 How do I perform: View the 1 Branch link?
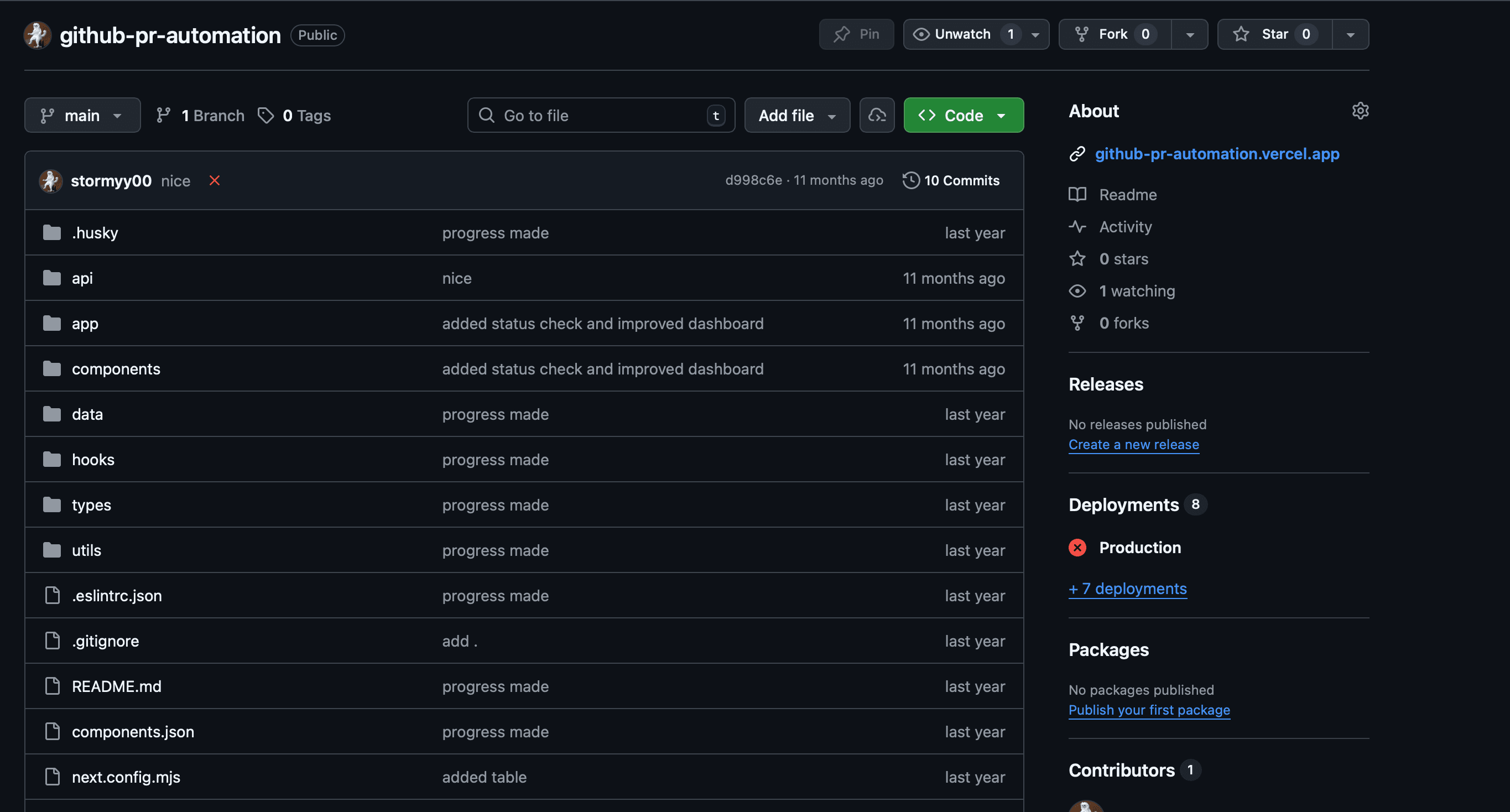[x=200, y=116]
